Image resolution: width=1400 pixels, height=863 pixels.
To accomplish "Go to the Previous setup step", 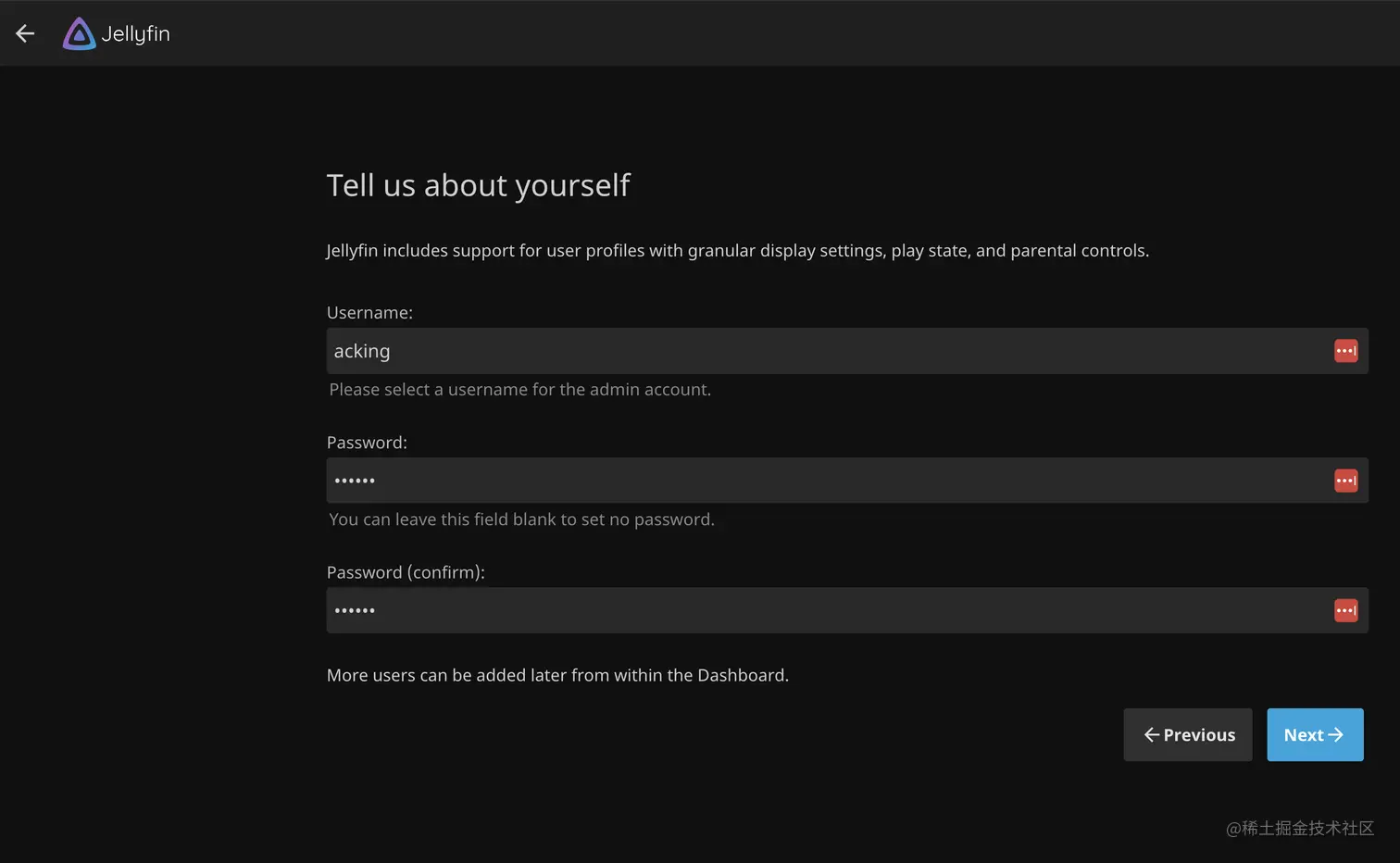I will 1188,735.
